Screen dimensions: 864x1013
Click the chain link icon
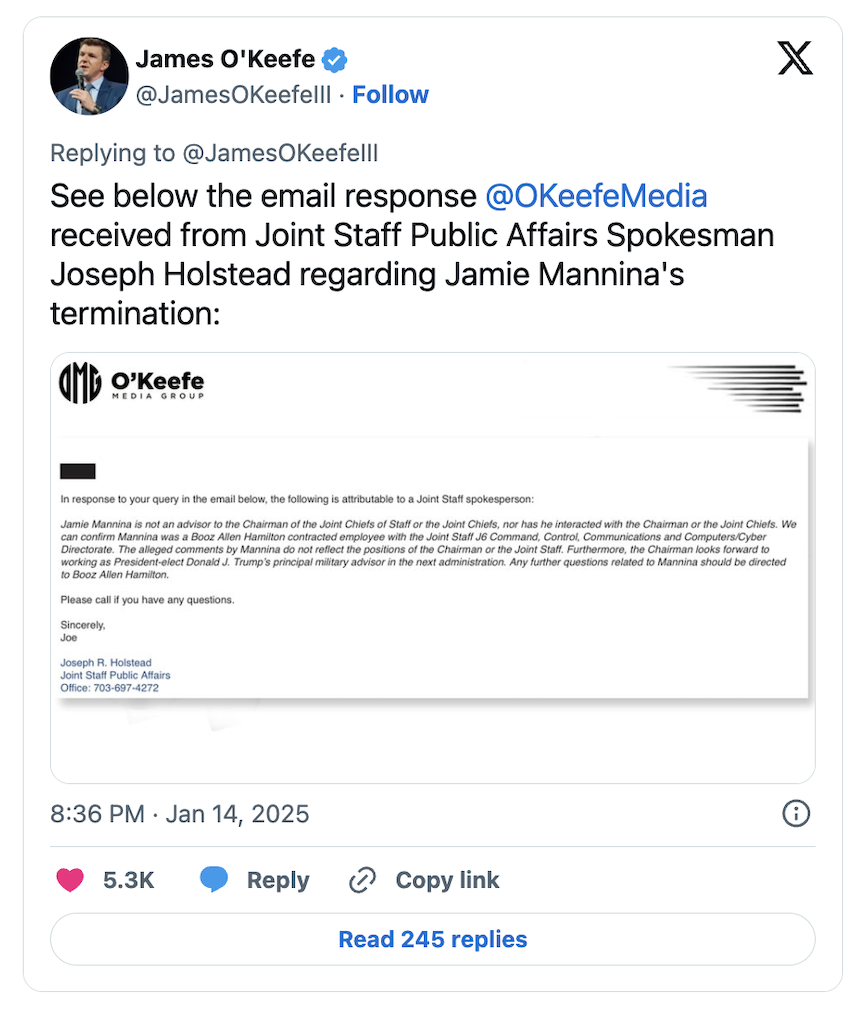pos(361,880)
